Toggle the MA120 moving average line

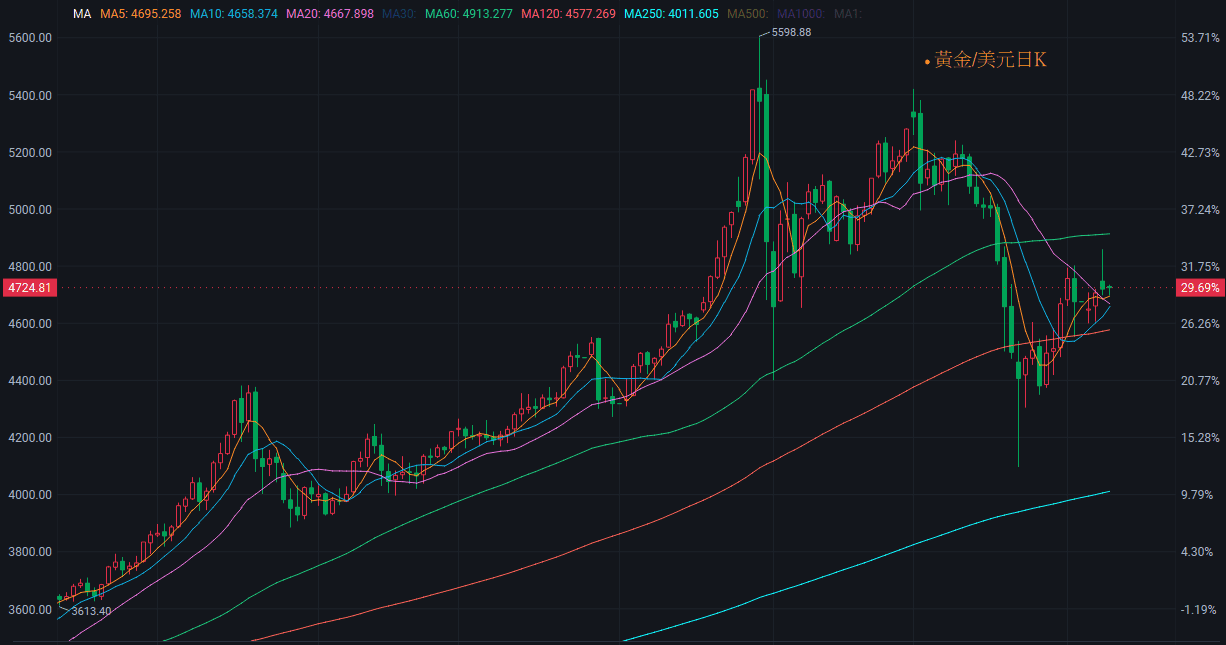569,14
